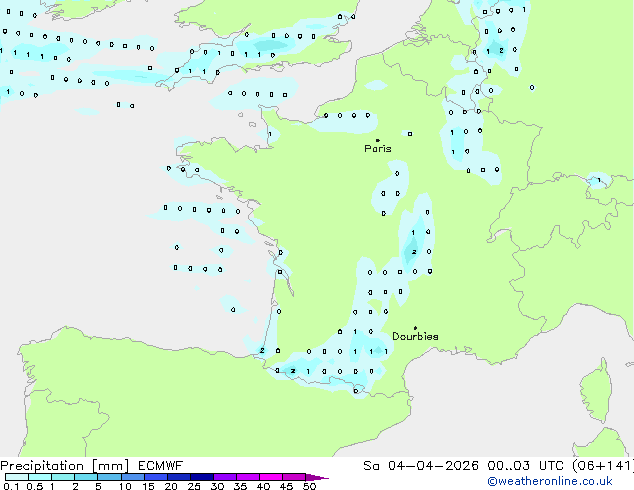Viewport: 634px width, 490px height.
Task: Click the '0.5' legend scale value
Action: tap(35, 486)
